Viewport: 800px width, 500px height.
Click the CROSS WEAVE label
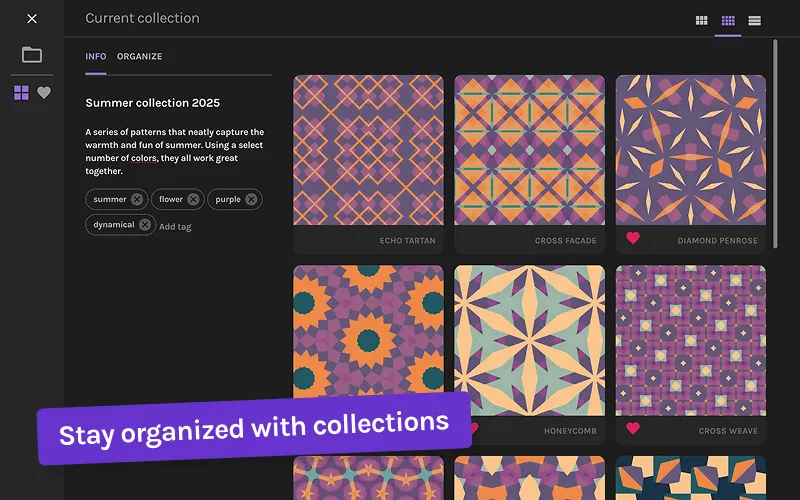point(728,431)
